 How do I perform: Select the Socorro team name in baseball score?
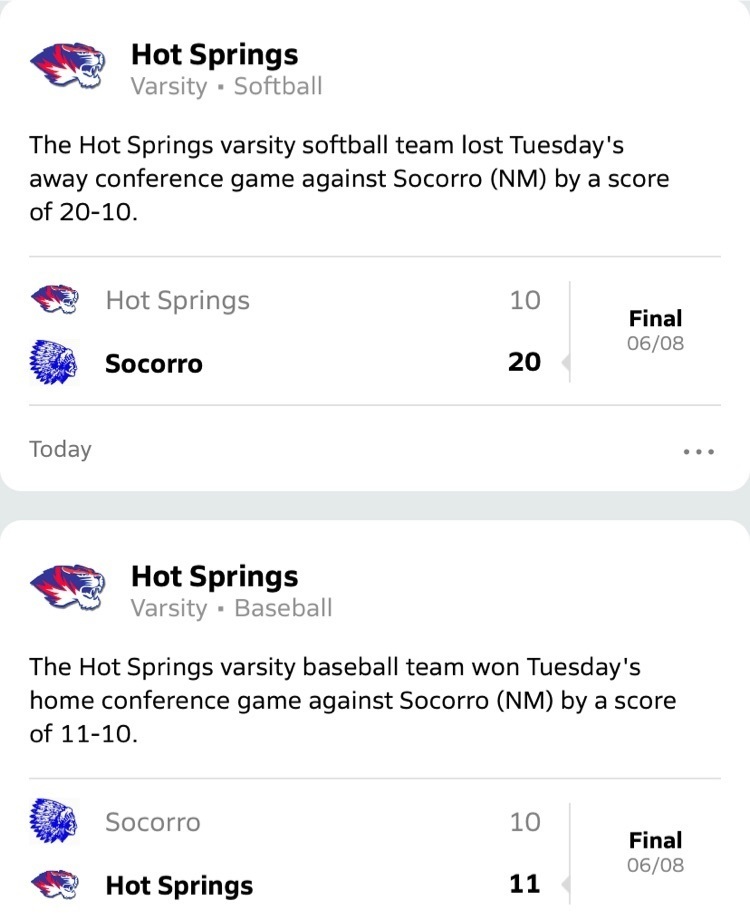(x=153, y=822)
